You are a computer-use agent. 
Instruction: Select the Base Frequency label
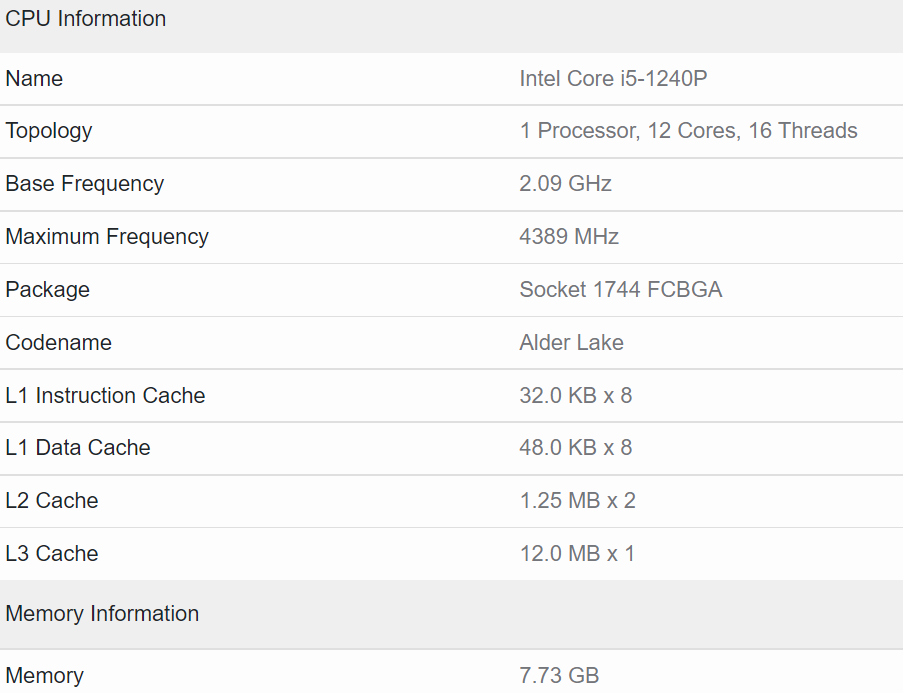85,184
